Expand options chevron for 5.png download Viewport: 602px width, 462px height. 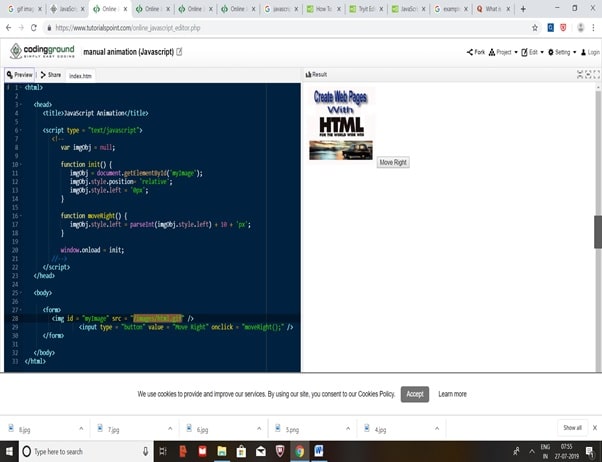pyautogui.click(x=348, y=429)
